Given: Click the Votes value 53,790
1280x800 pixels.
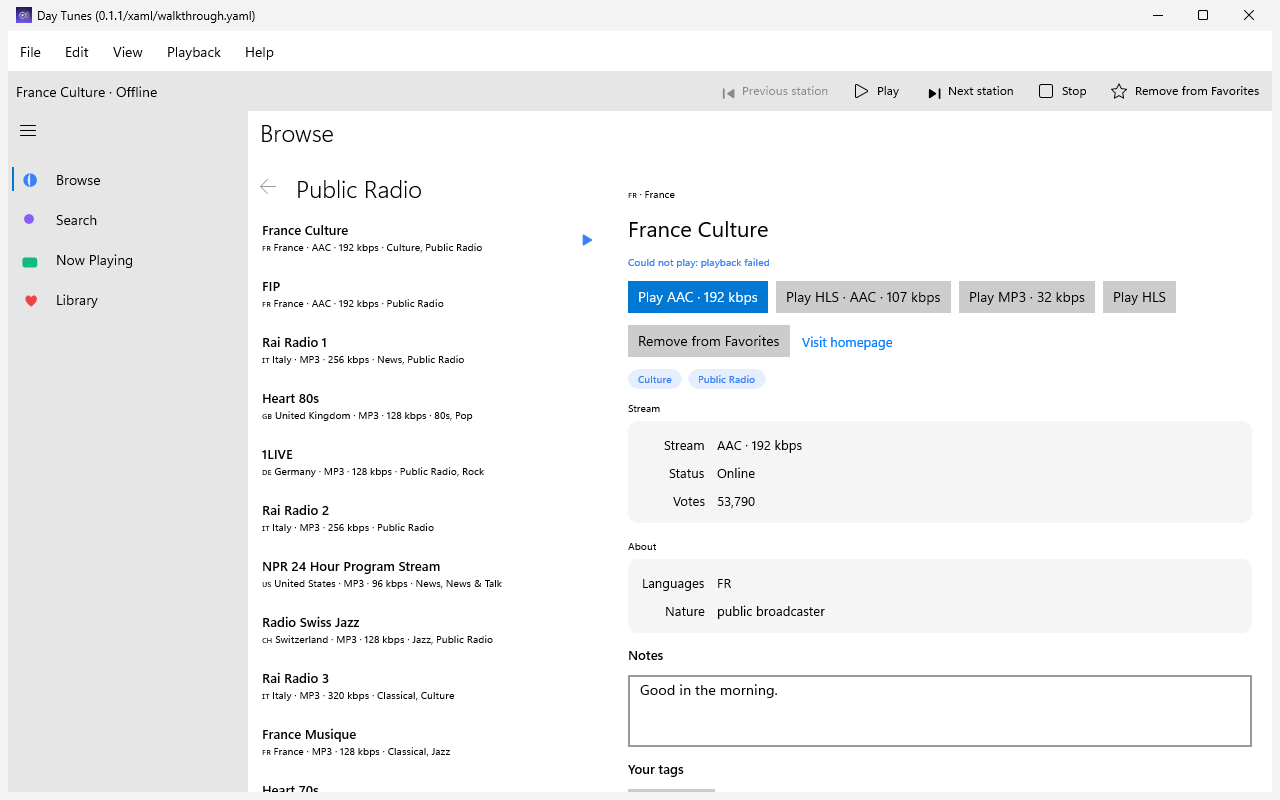Looking at the screenshot, I should coord(736,502).
